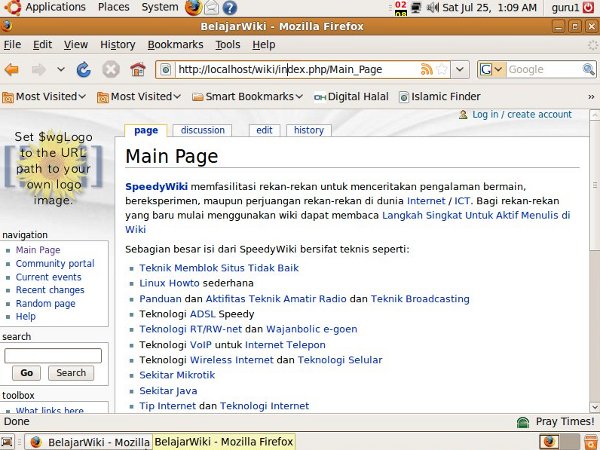Expand the second Most Visited bookmarks folder
Image resolution: width=600 pixels, height=450 pixels.
(139, 97)
